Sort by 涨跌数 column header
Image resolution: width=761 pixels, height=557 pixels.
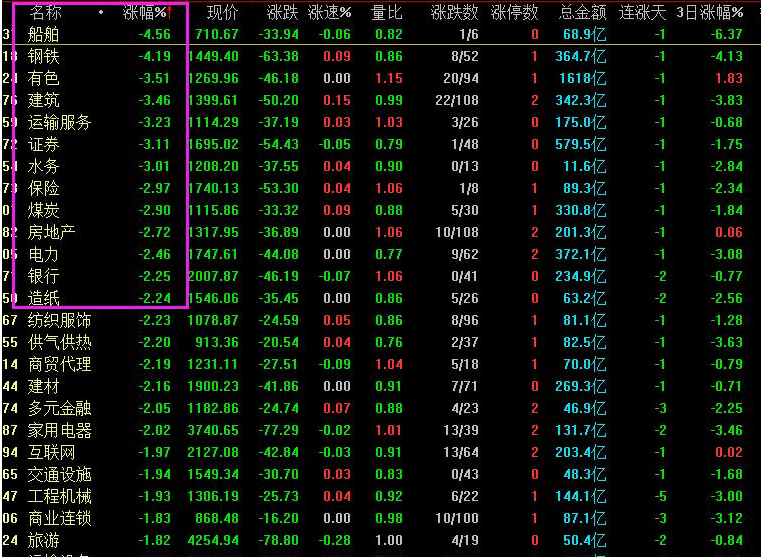(x=454, y=13)
